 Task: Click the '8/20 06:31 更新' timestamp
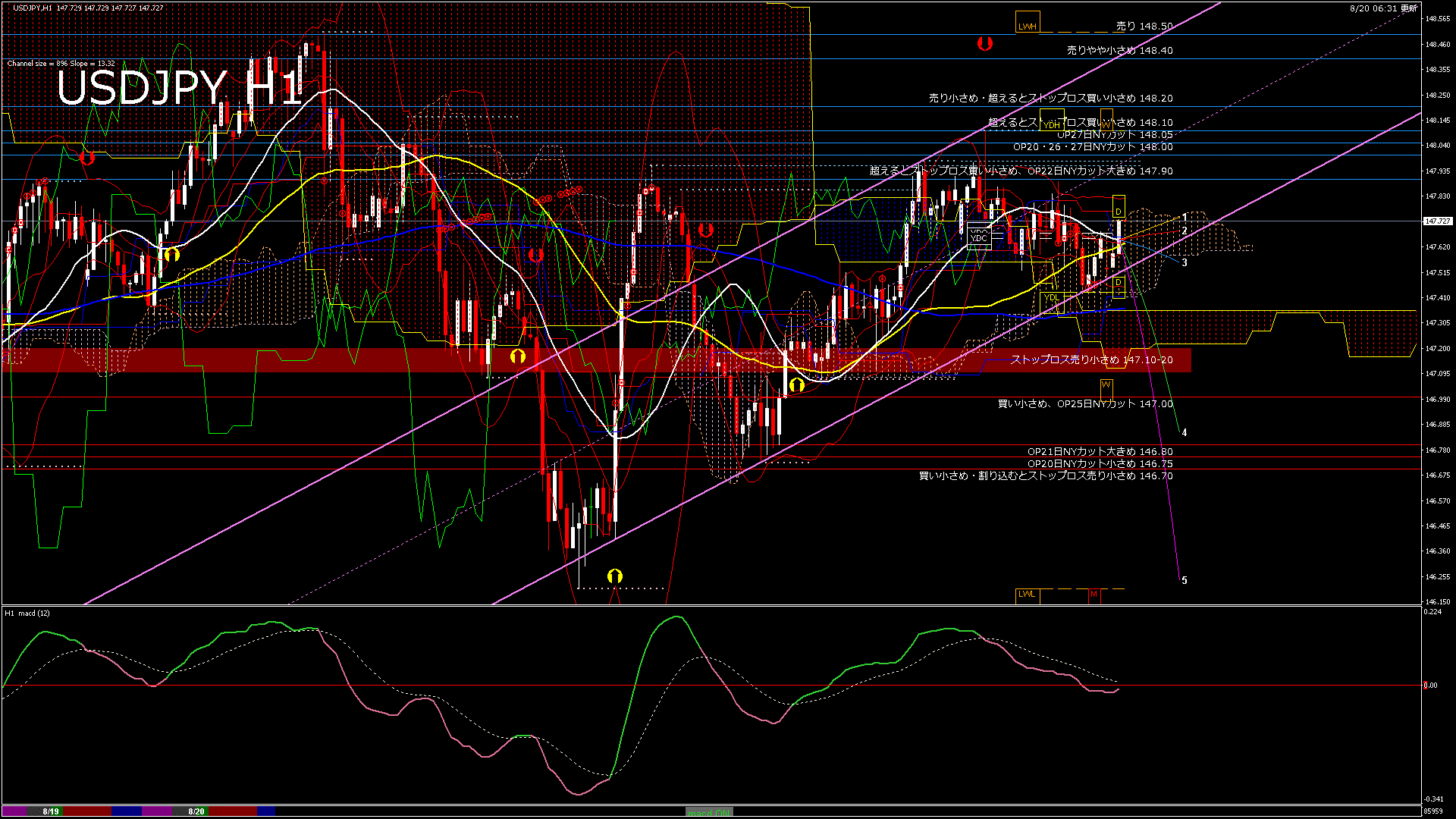pyautogui.click(x=1383, y=8)
